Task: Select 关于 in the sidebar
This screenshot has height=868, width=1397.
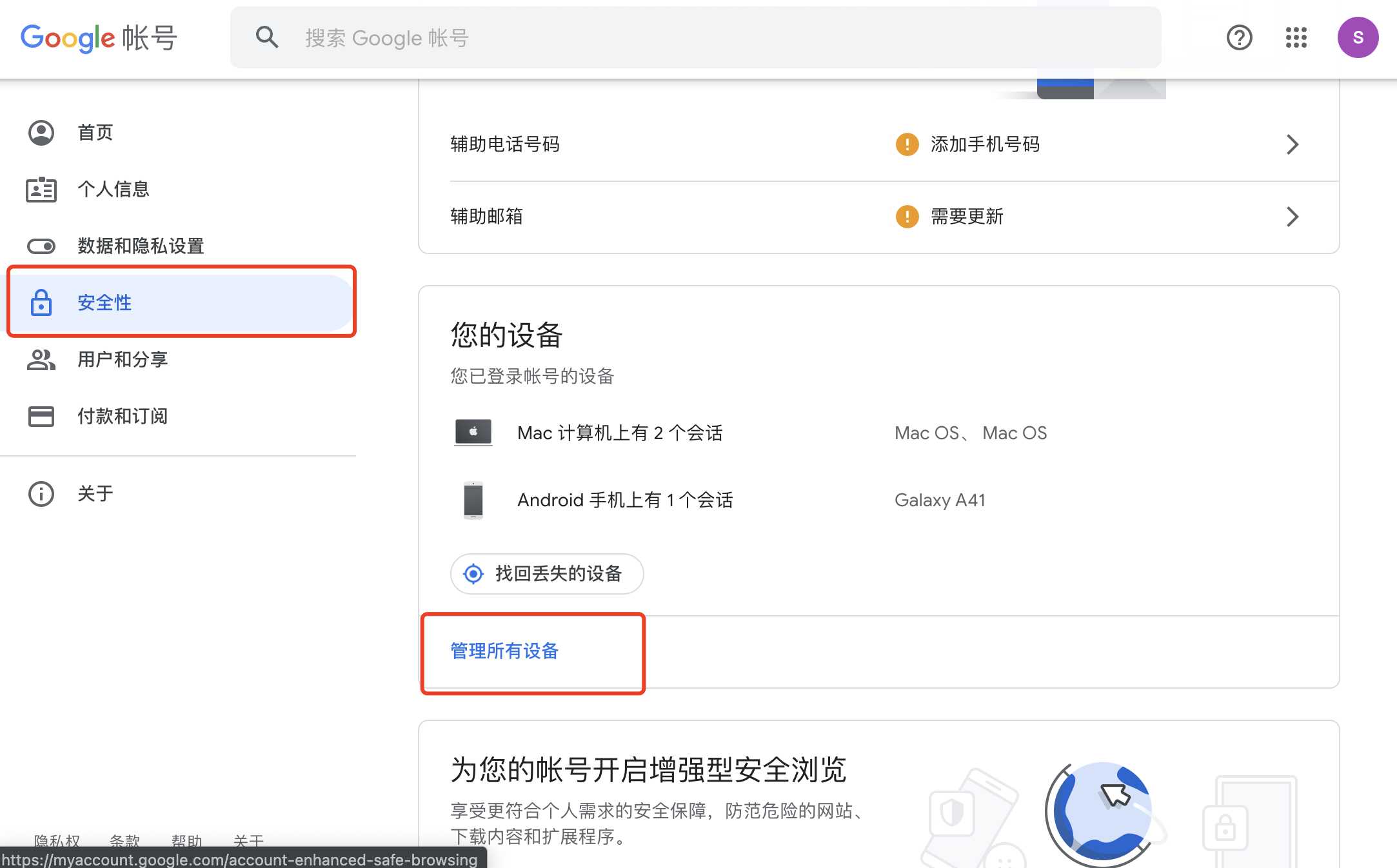Action: pyautogui.click(x=94, y=493)
